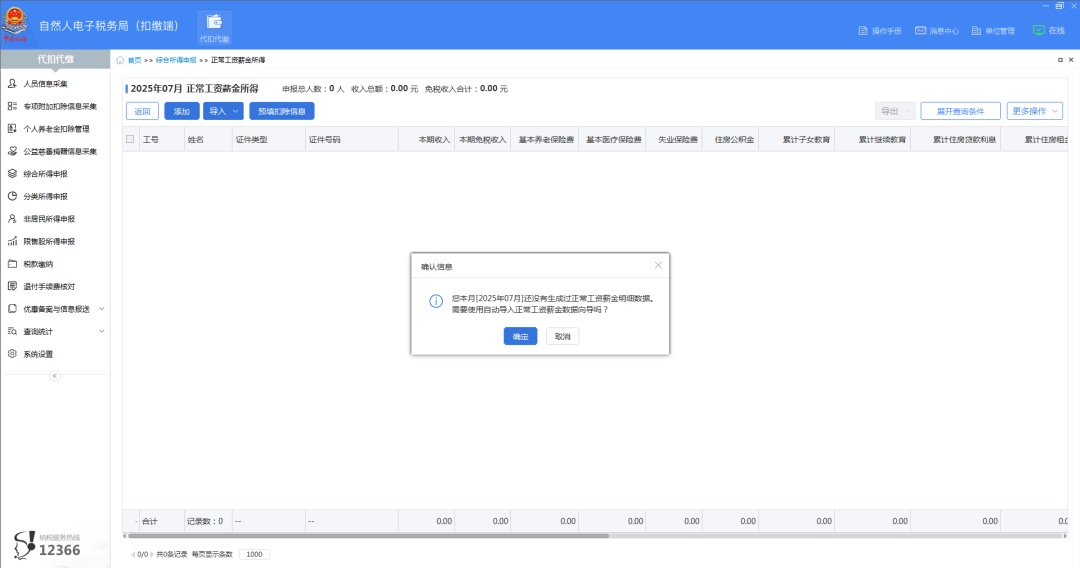Collapse sidebar with double-chevron icon
The image size is (1080, 568).
[55, 376]
